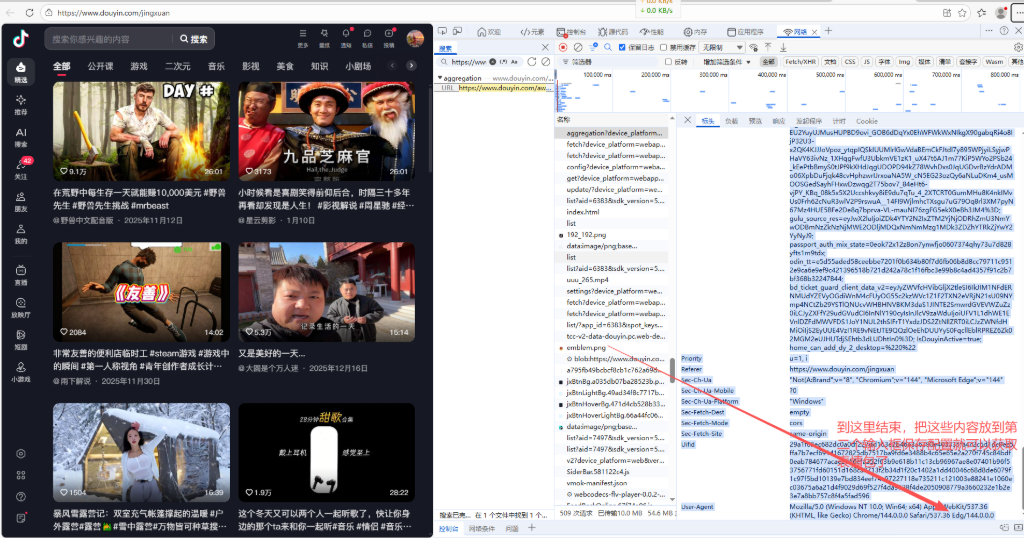Click the DevTools network search magnifier icon

click(x=607, y=47)
